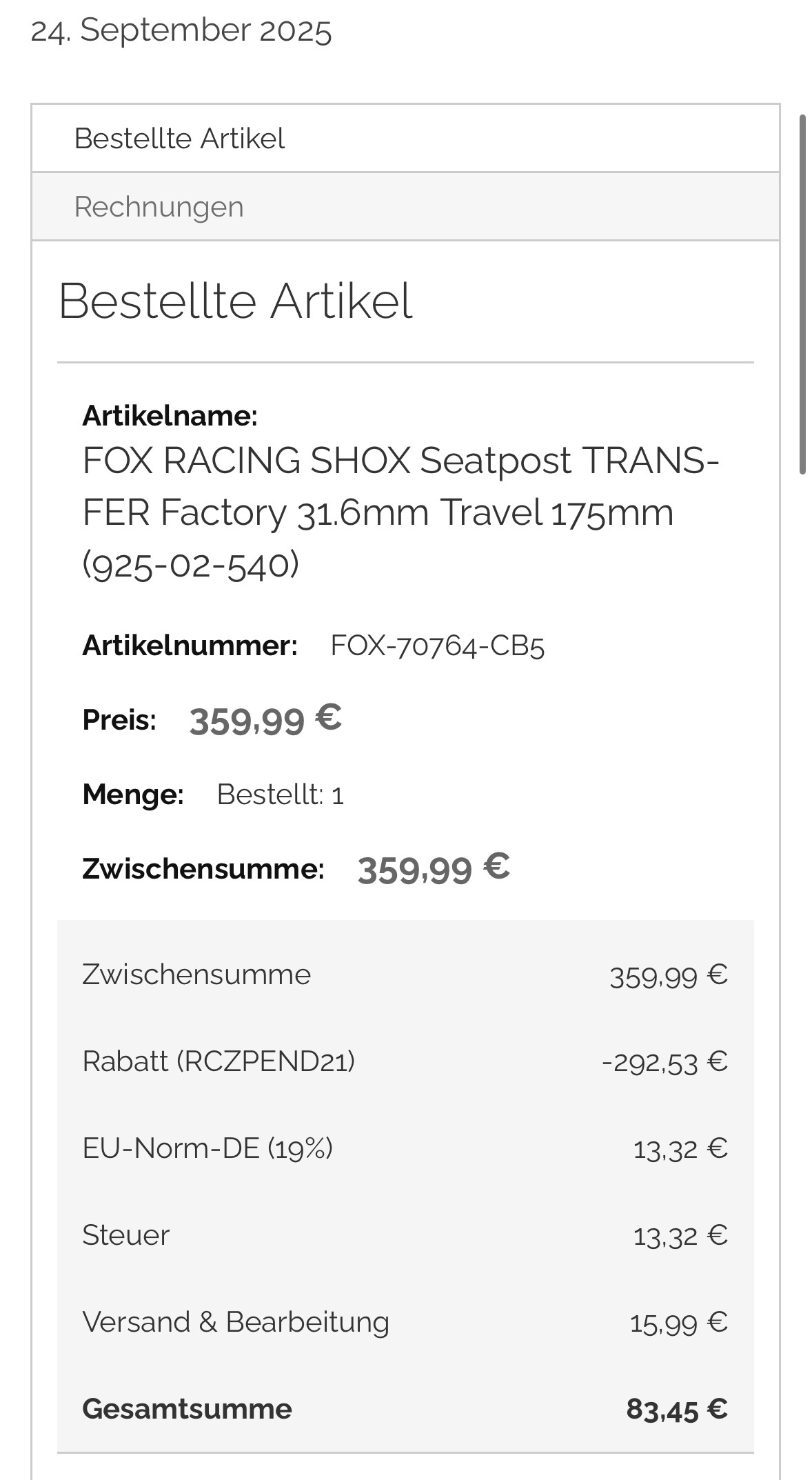Click article number FOX-70764-CB5
812x1480 pixels.
pyautogui.click(x=437, y=646)
